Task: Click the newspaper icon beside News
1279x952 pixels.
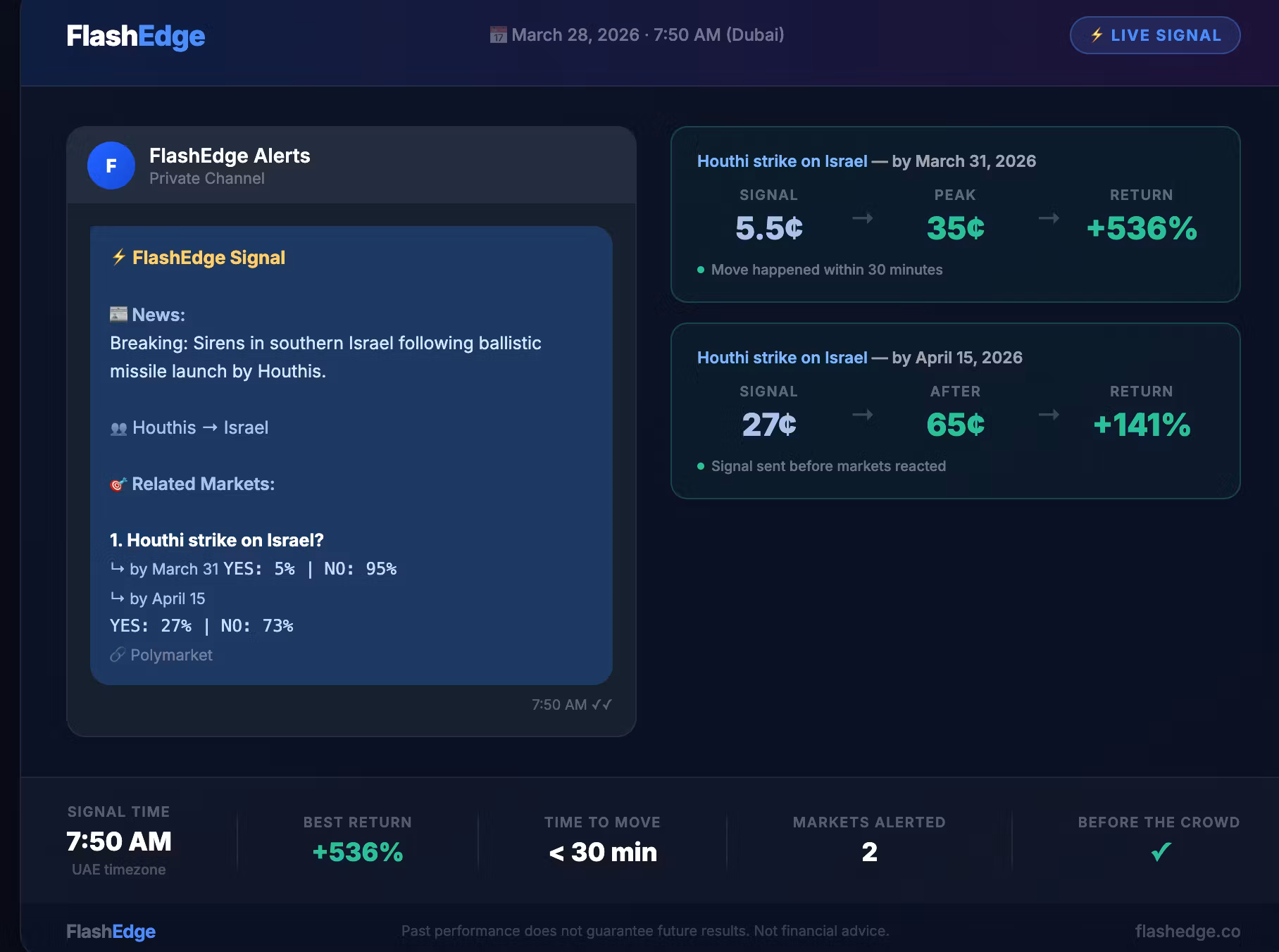Action: (x=118, y=314)
